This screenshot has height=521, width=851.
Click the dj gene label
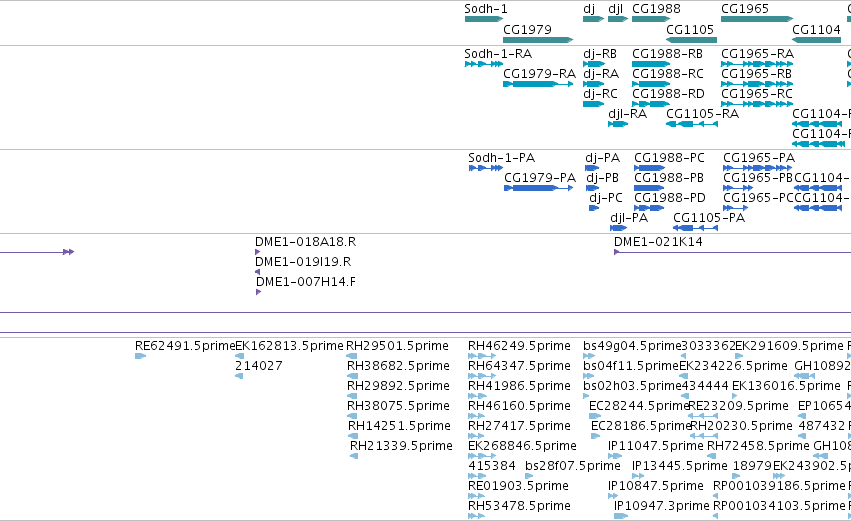[x=589, y=9]
